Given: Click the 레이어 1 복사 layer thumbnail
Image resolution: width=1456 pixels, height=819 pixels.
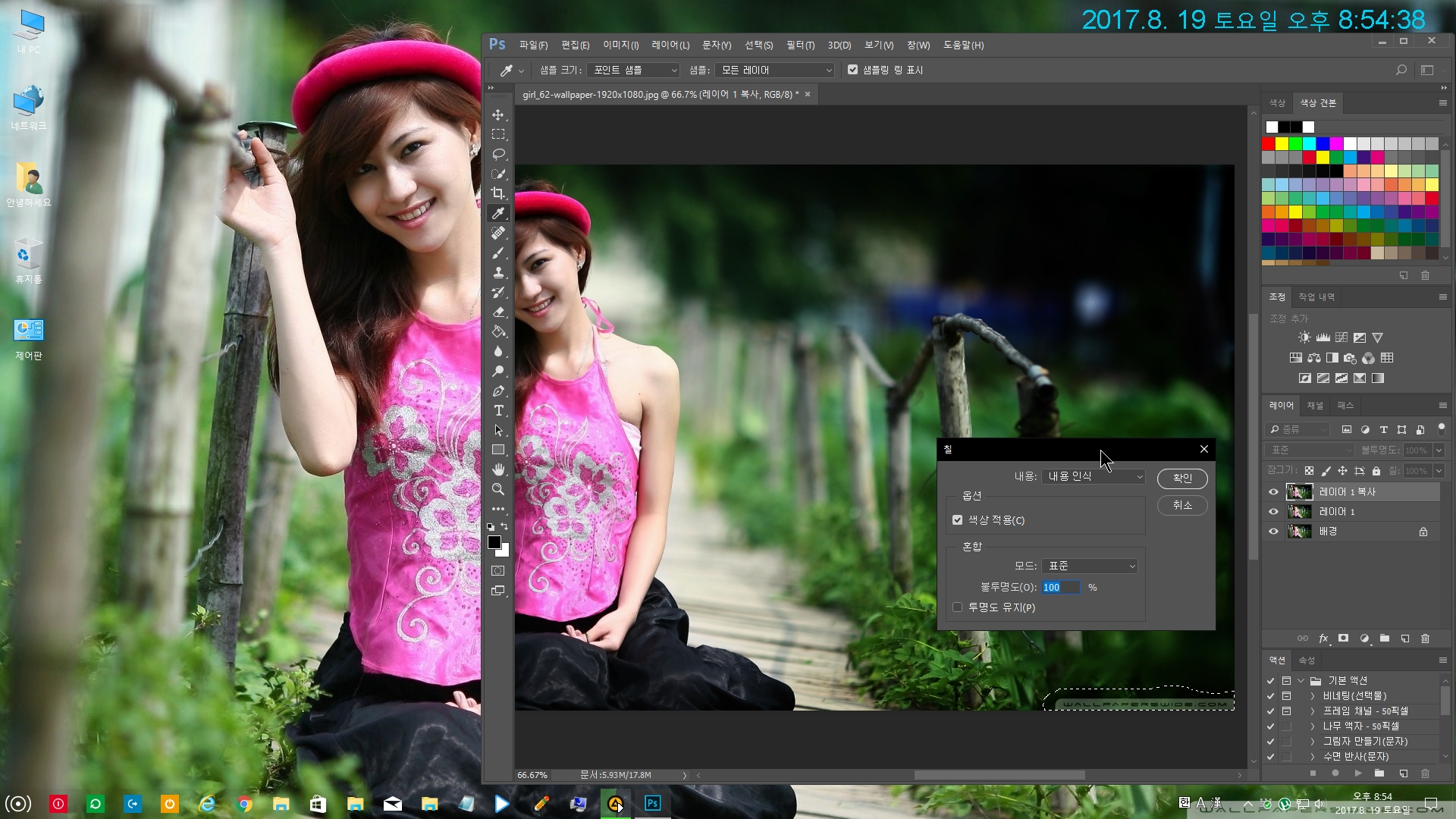Looking at the screenshot, I should pyautogui.click(x=1299, y=492).
